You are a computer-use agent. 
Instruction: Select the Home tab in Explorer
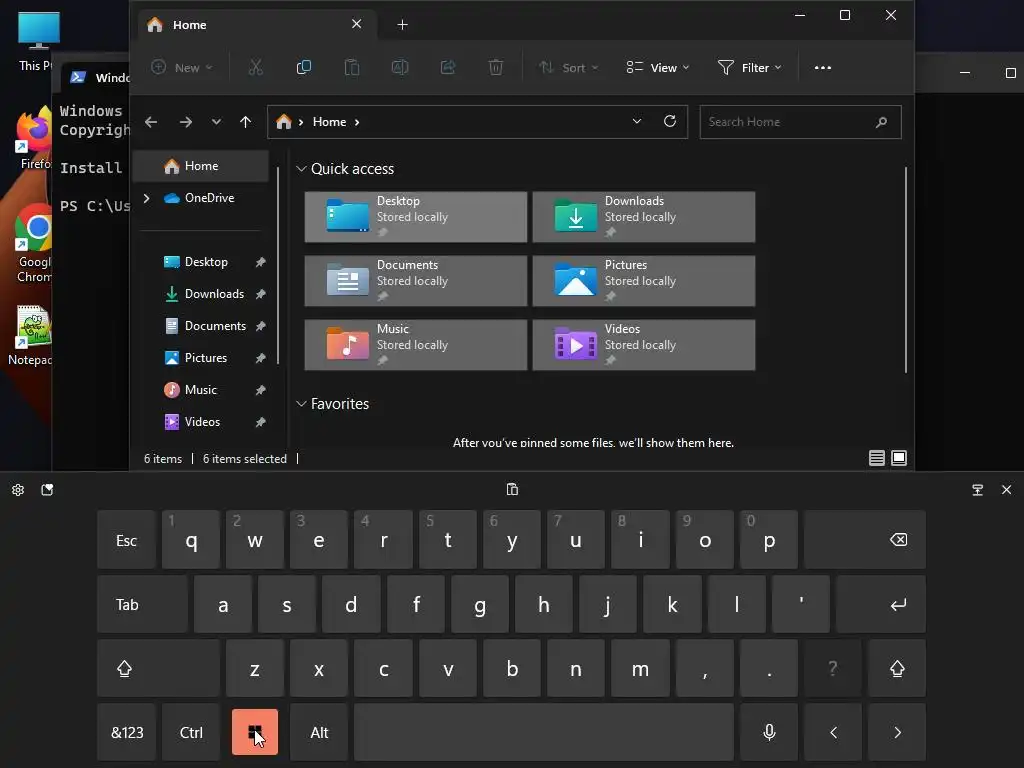click(x=255, y=25)
